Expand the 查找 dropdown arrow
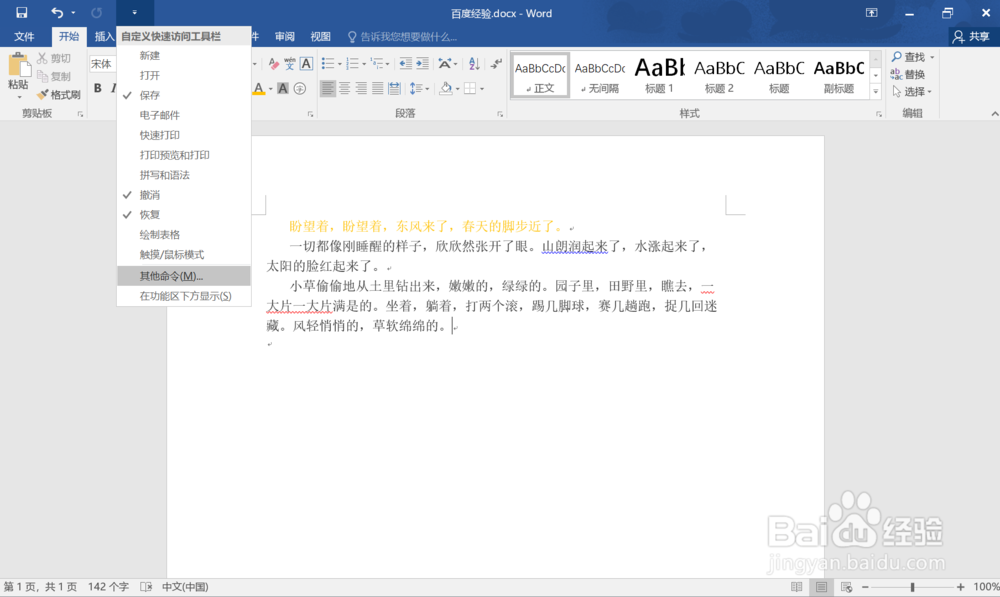Viewport: 1000px width, 597px height. [x=931, y=57]
